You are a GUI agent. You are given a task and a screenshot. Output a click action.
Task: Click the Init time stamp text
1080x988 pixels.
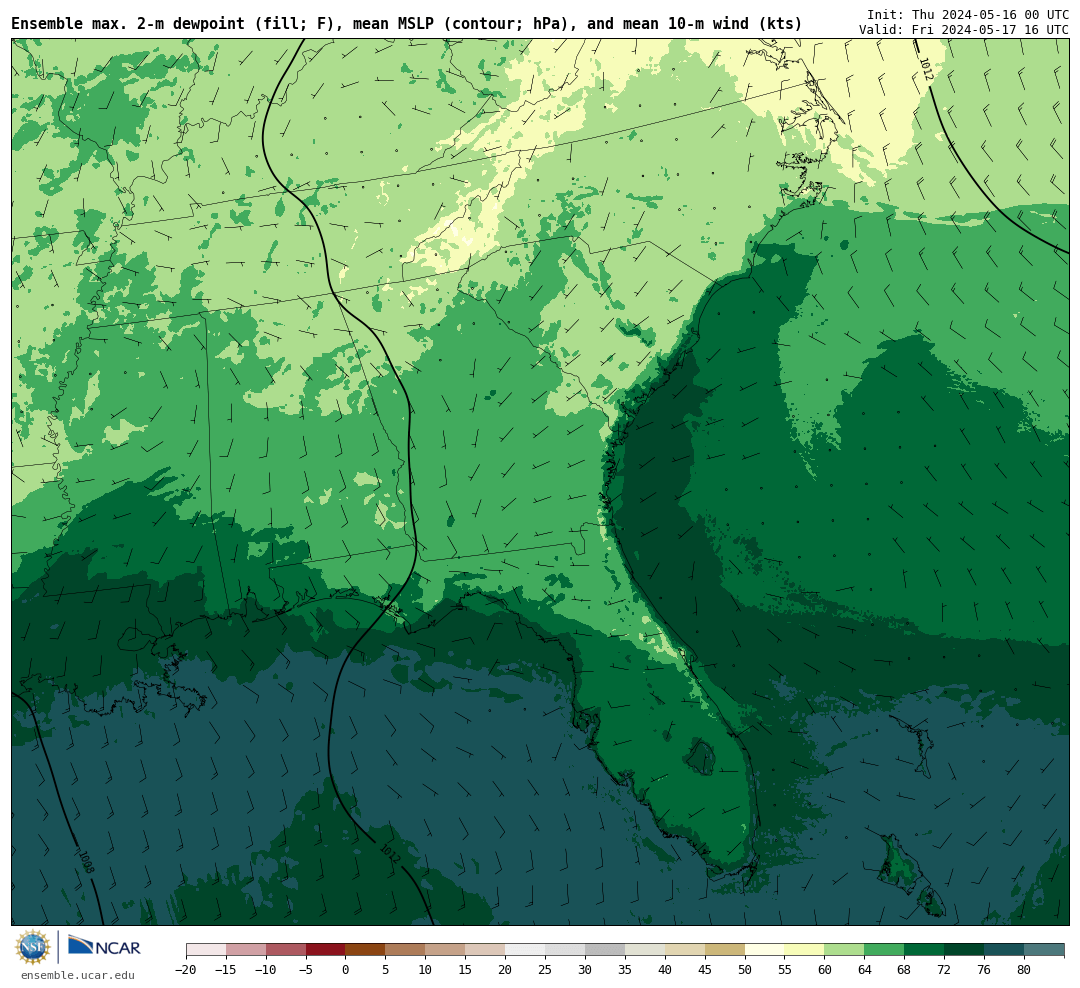coord(968,14)
